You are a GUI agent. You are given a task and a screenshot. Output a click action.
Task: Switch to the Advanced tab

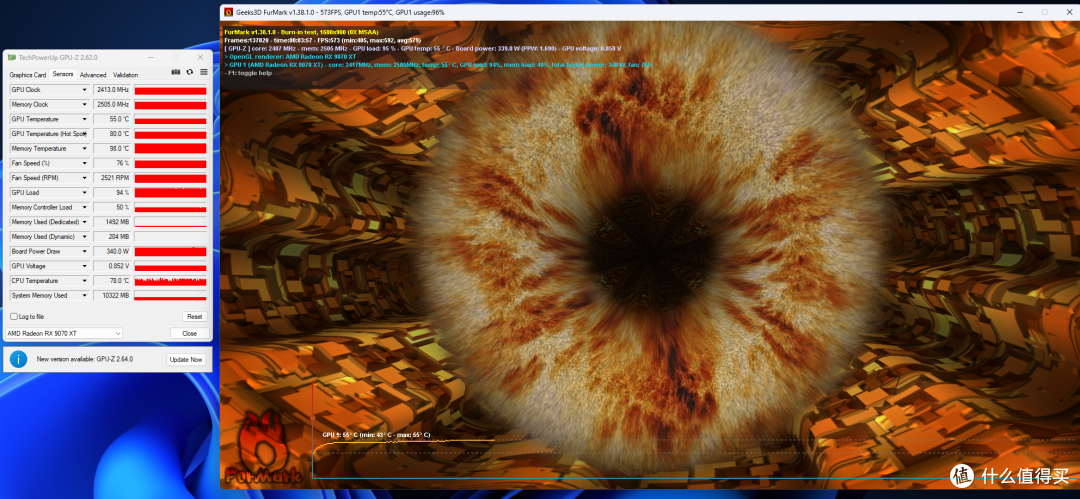coord(93,74)
